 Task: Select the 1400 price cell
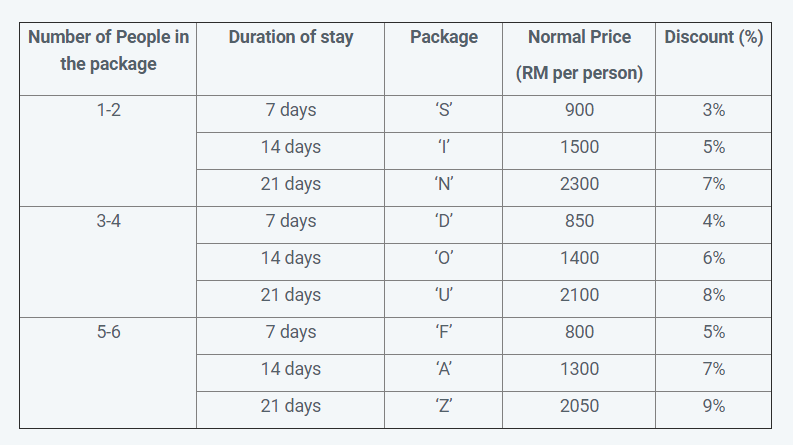(x=580, y=258)
